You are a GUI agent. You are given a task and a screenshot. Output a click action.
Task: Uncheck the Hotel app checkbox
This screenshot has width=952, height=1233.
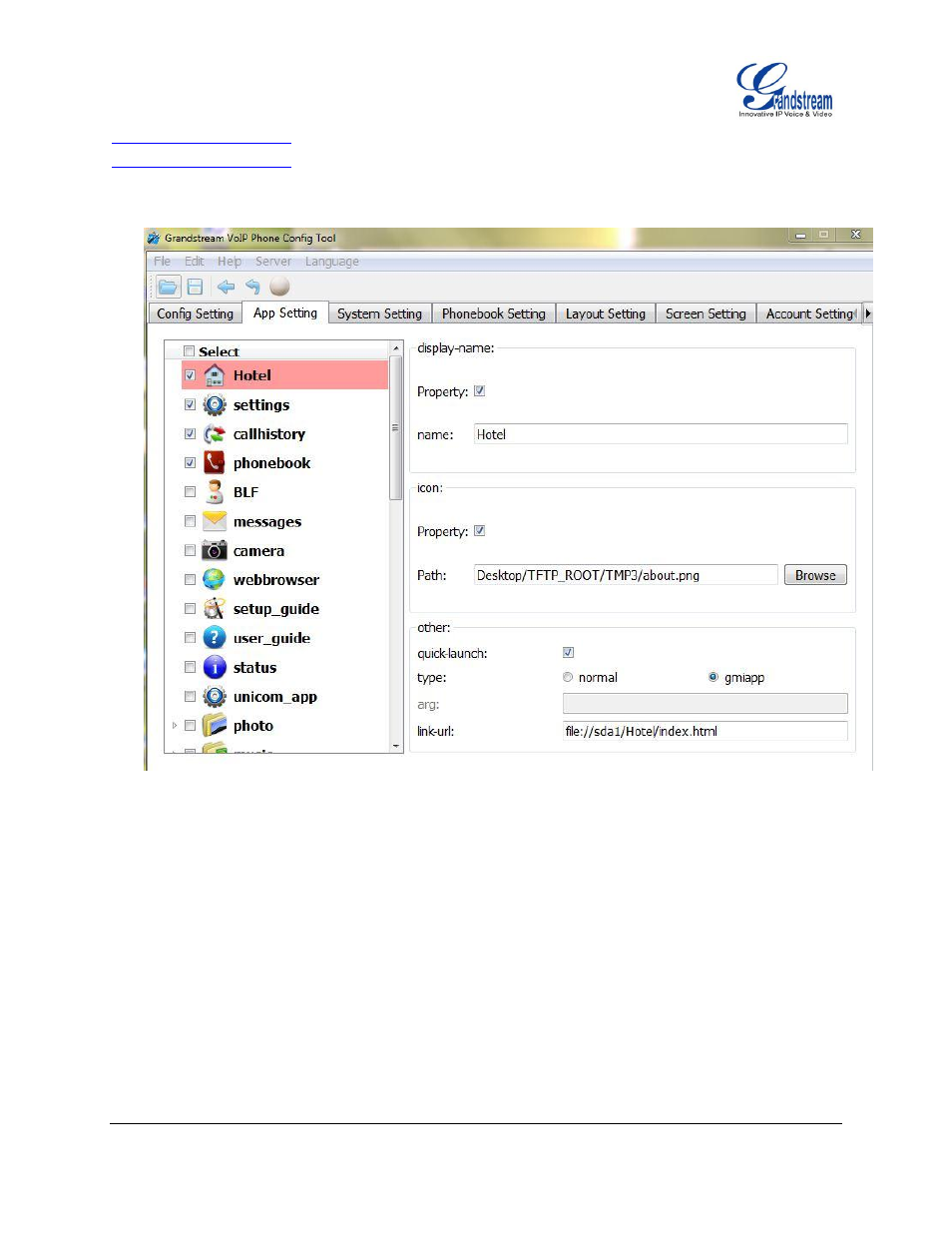coord(190,375)
